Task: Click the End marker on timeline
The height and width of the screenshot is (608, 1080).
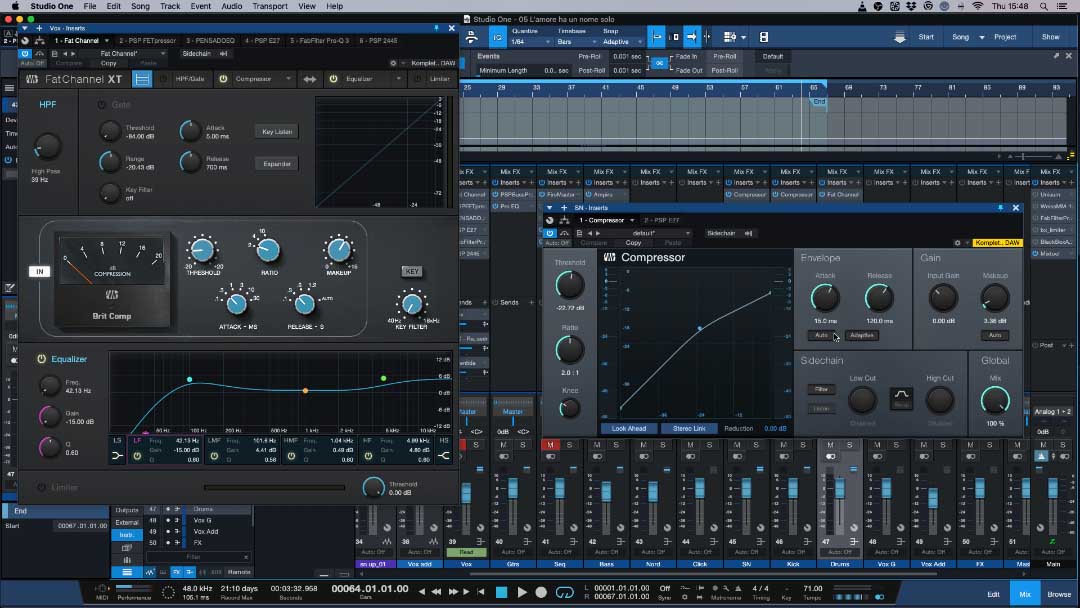Action: coord(819,101)
